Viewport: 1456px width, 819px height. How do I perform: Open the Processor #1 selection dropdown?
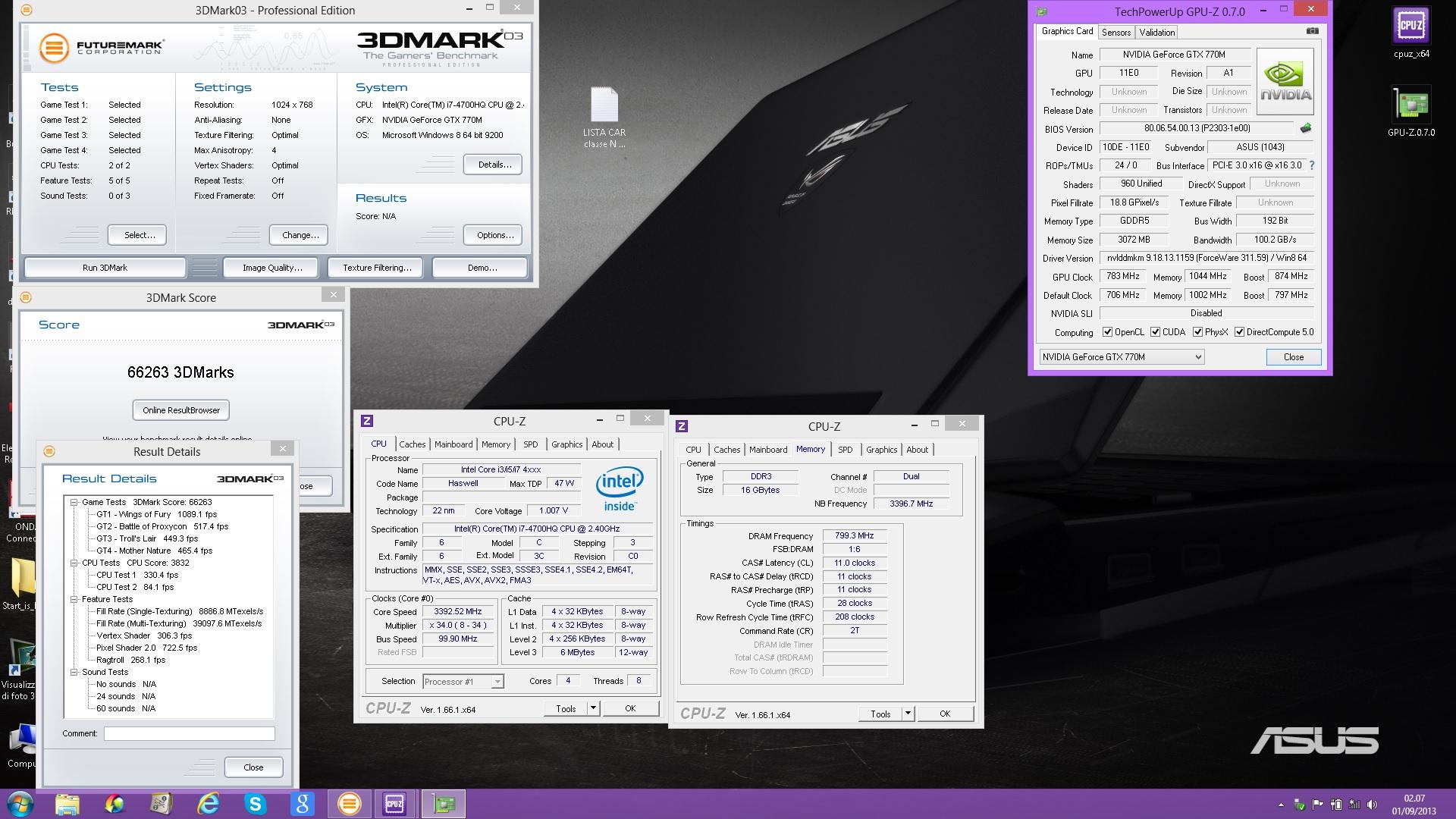point(463,682)
